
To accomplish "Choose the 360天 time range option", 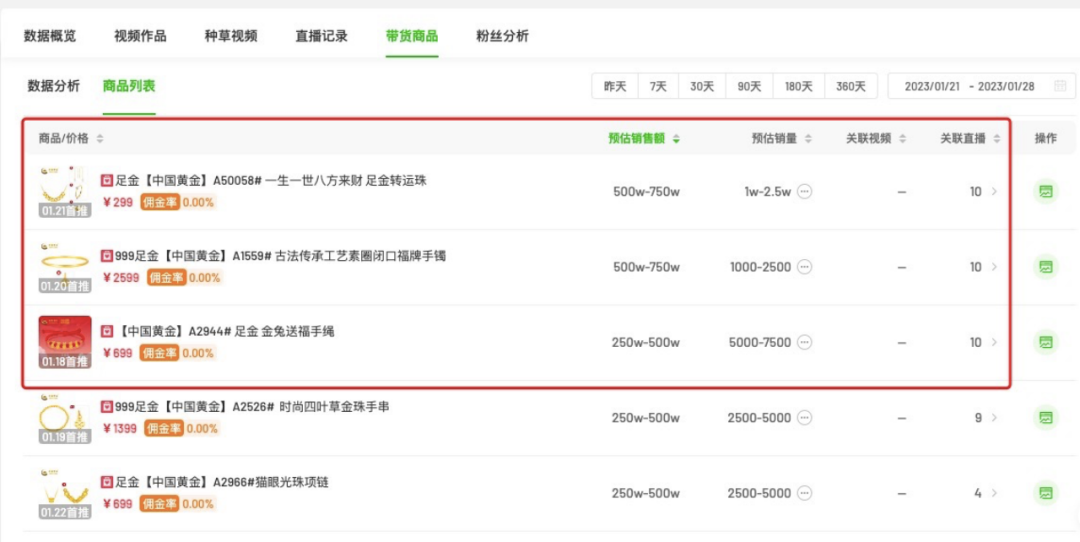I will click(x=851, y=87).
